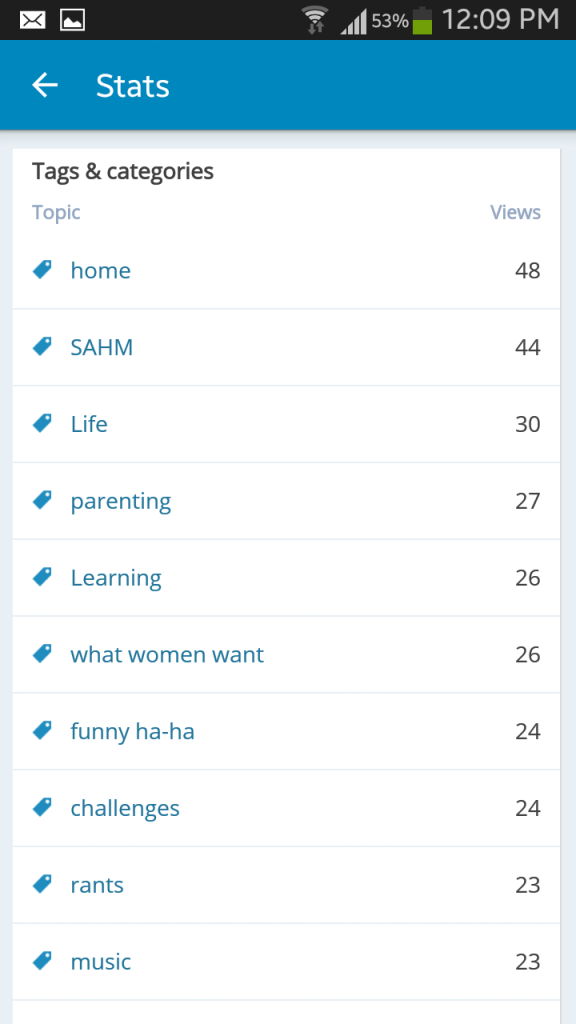Tap the tag icon next to Life

pos(41,423)
